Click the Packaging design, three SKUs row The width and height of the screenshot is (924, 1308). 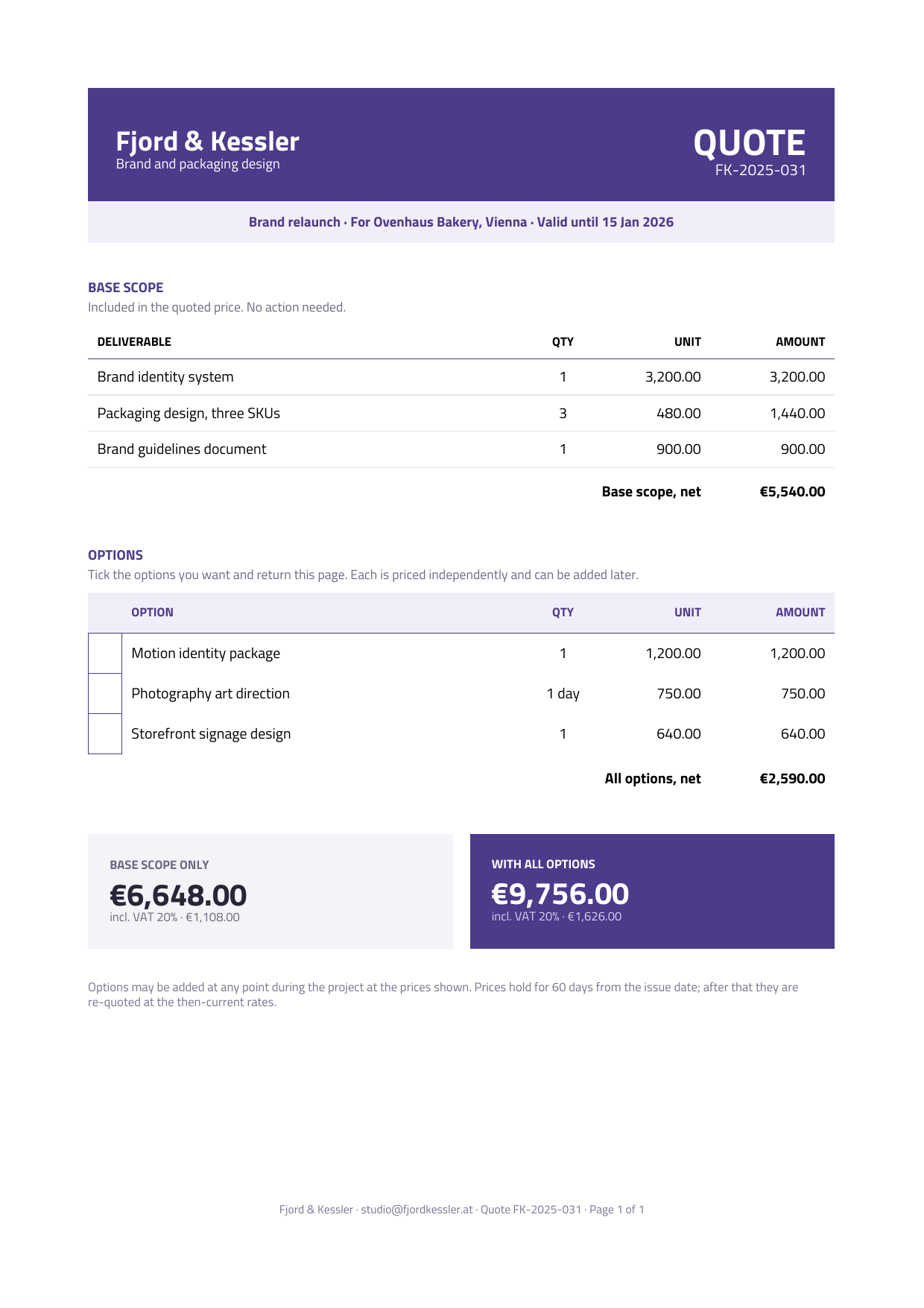[x=461, y=413]
